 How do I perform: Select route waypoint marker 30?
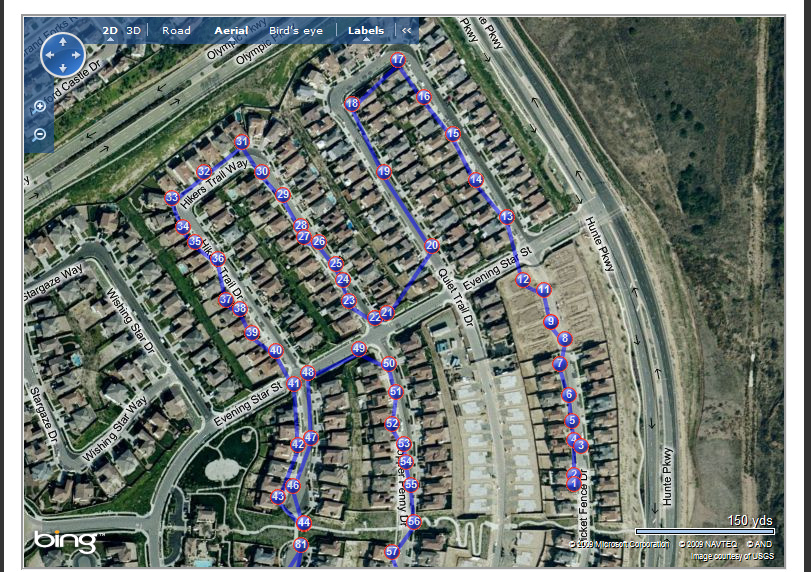[x=262, y=171]
